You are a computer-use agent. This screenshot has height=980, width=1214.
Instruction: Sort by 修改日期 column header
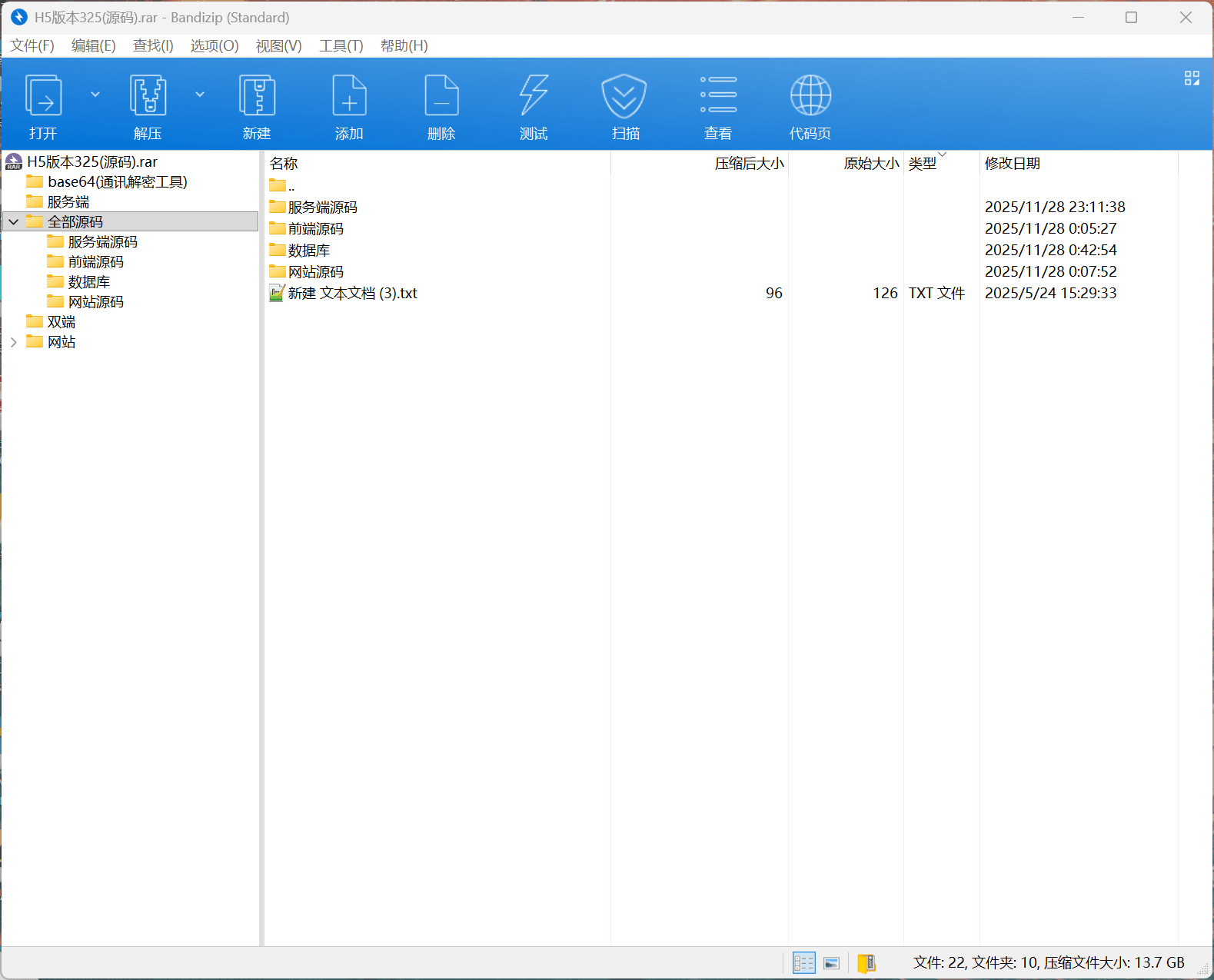click(x=1012, y=164)
